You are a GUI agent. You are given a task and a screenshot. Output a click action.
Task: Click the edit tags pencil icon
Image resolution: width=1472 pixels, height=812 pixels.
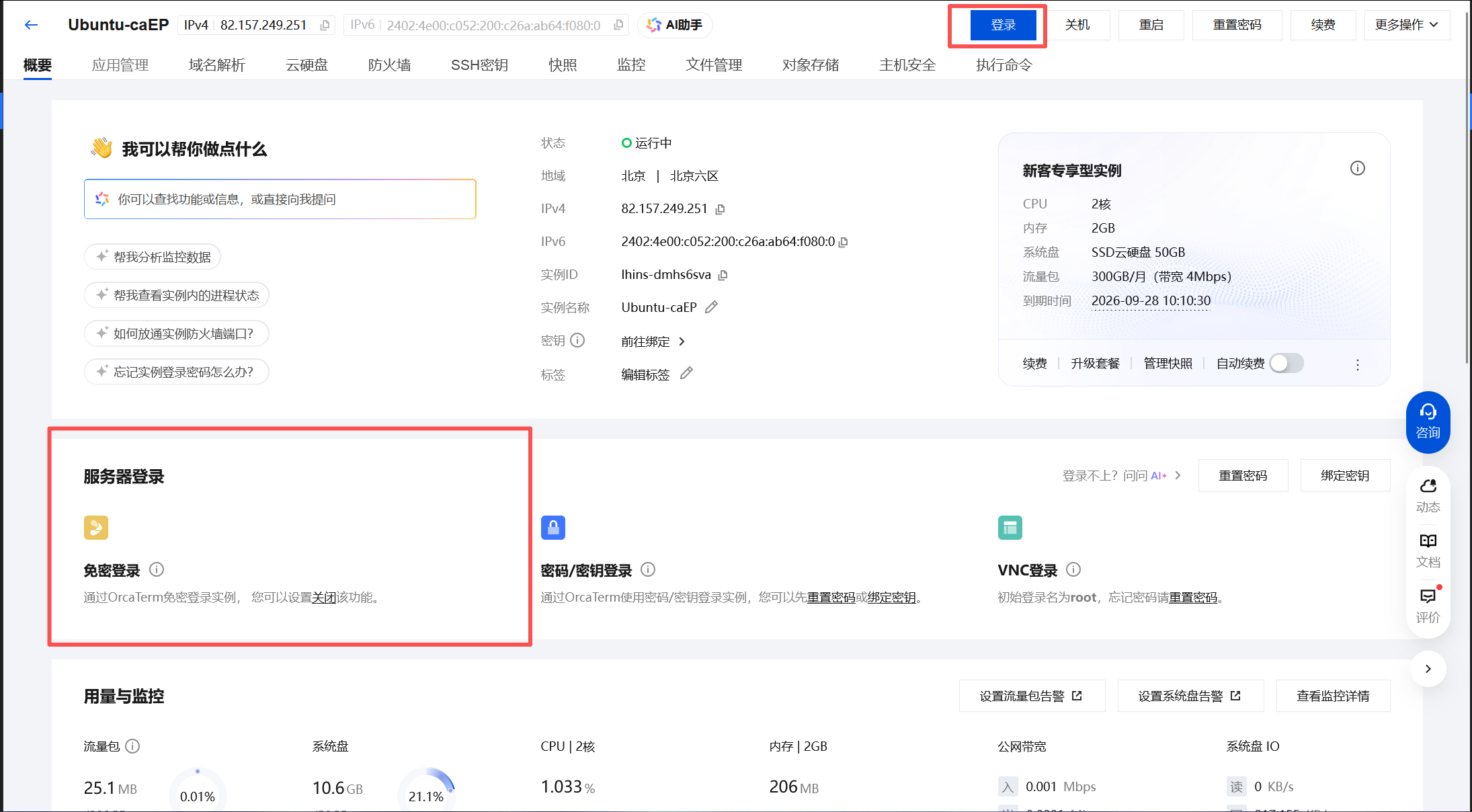tap(686, 374)
